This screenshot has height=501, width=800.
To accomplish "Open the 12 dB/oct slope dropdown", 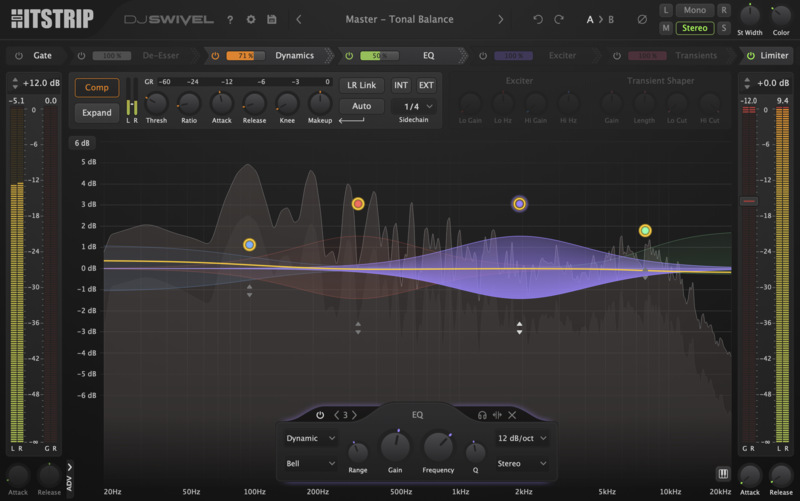I will coord(522,438).
